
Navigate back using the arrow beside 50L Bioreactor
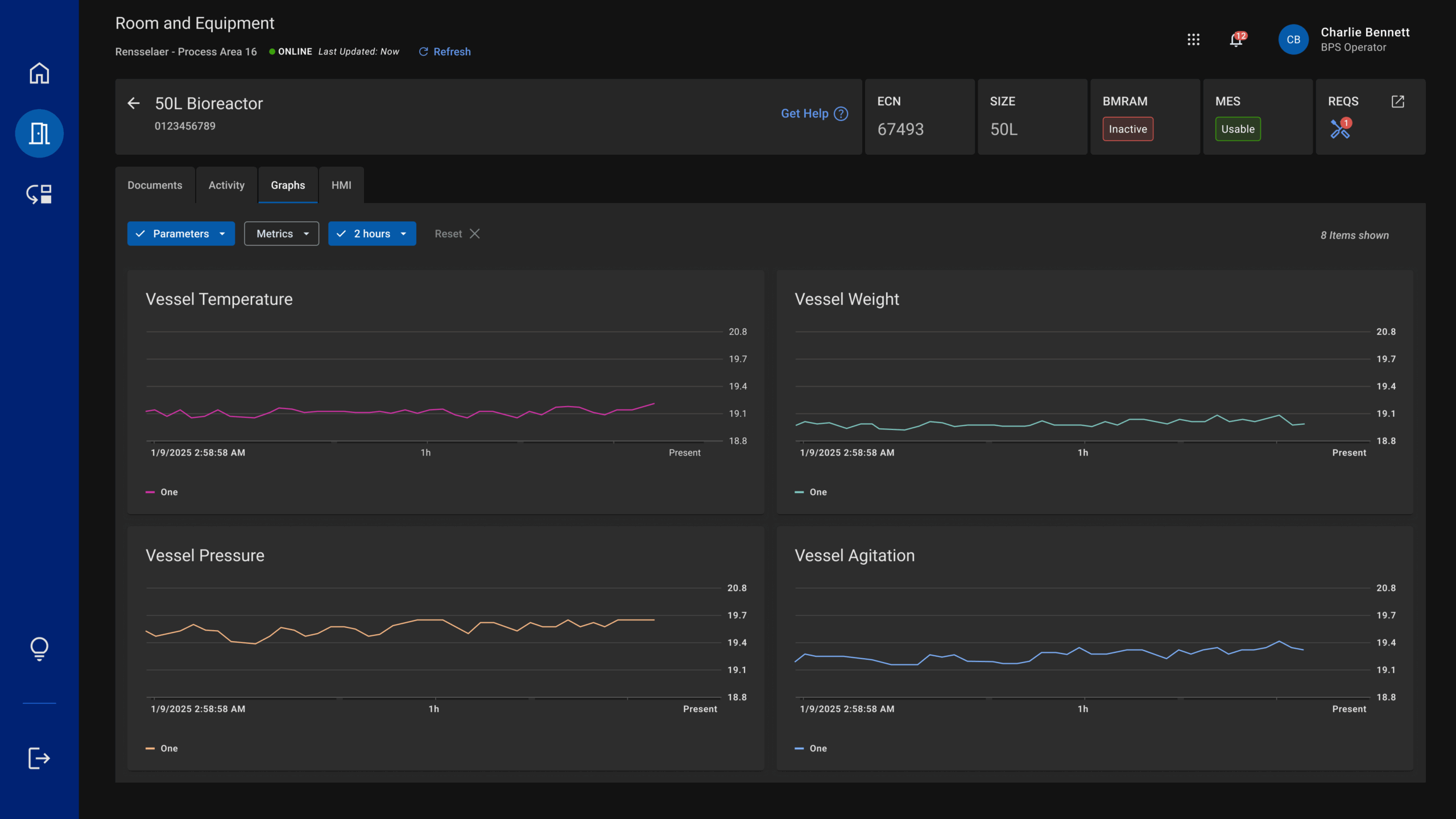[133, 103]
